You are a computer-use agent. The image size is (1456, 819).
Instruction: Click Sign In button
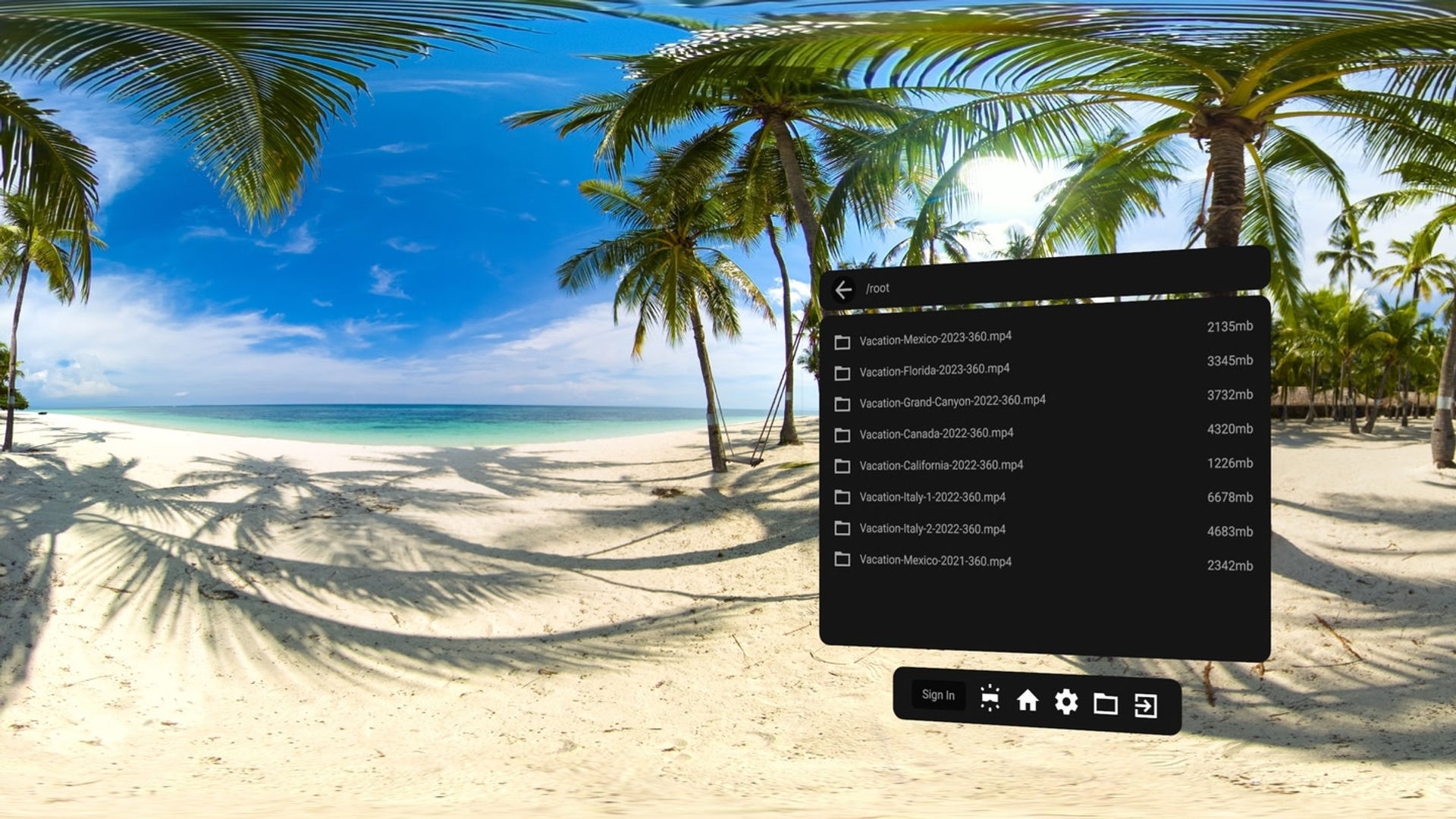click(938, 695)
